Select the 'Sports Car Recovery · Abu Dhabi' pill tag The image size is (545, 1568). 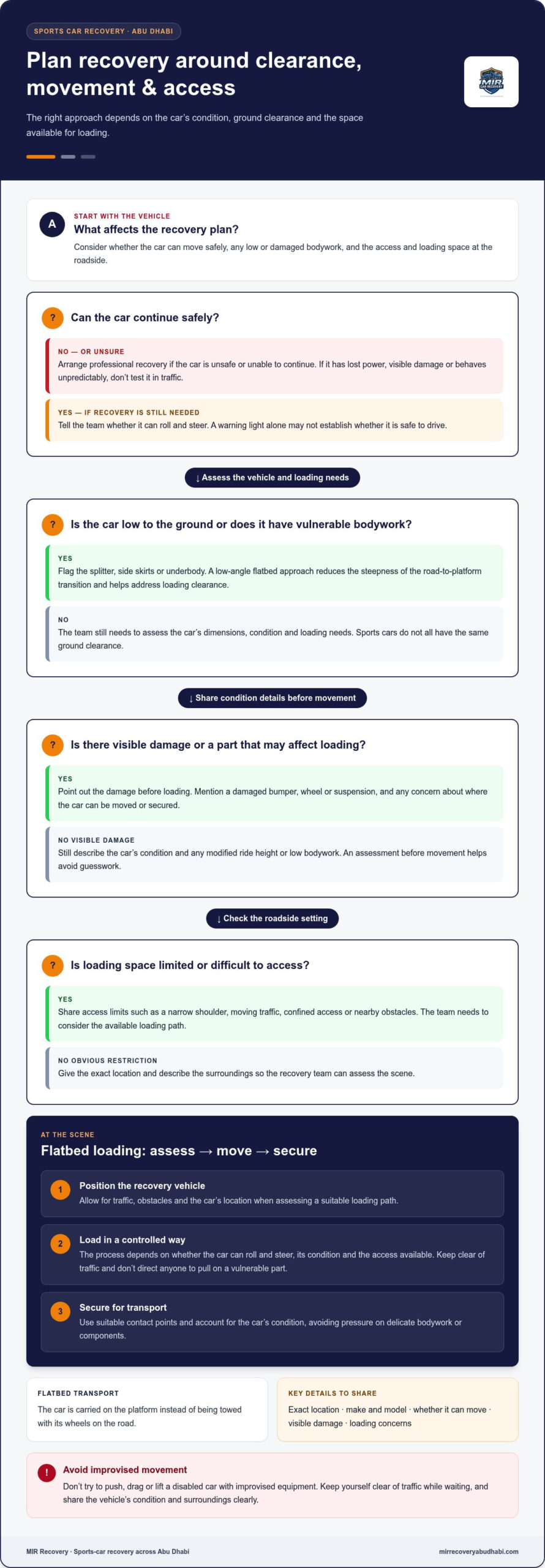pos(103,31)
